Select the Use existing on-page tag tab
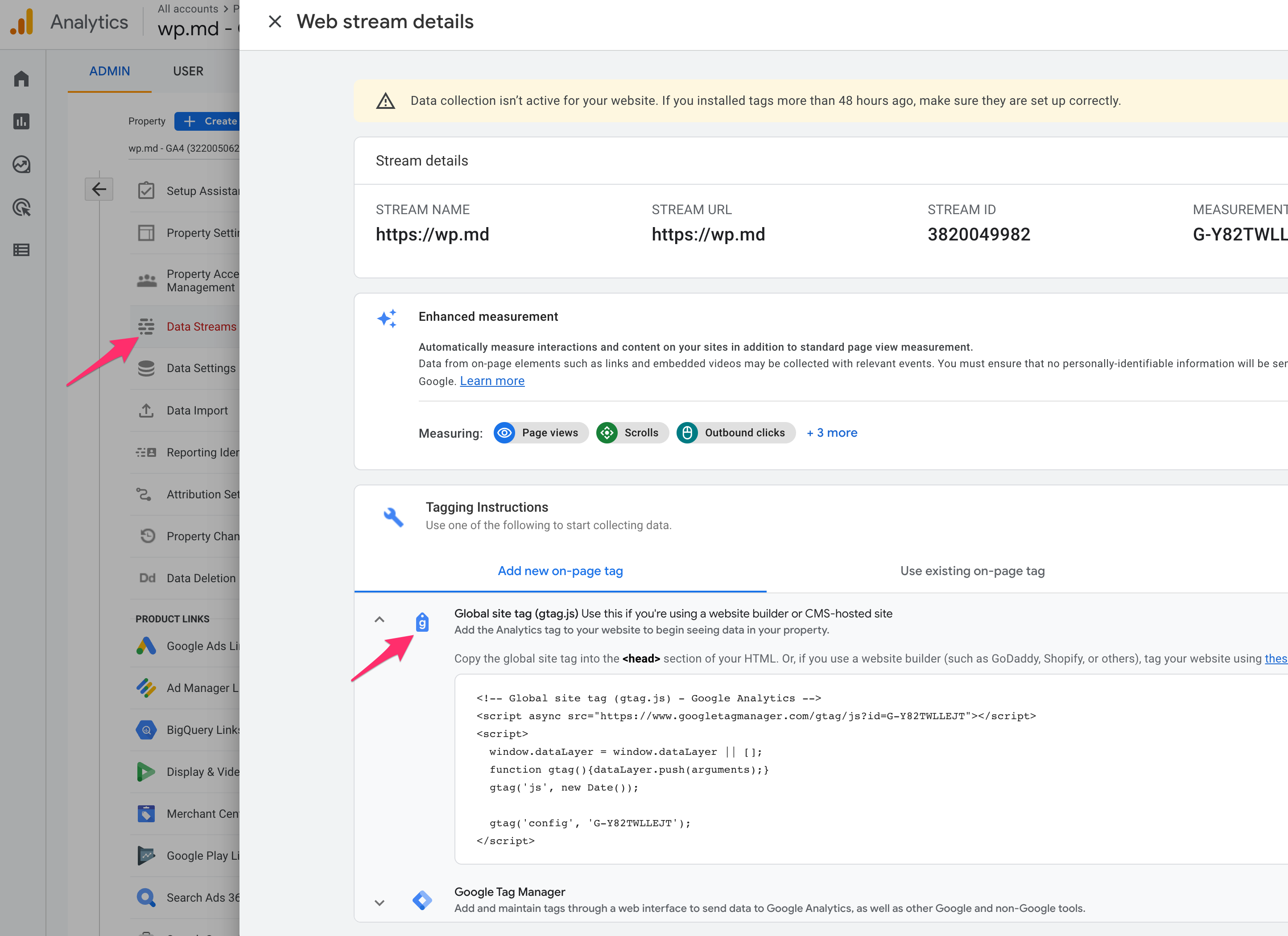Viewport: 1288px width, 936px height. point(972,571)
